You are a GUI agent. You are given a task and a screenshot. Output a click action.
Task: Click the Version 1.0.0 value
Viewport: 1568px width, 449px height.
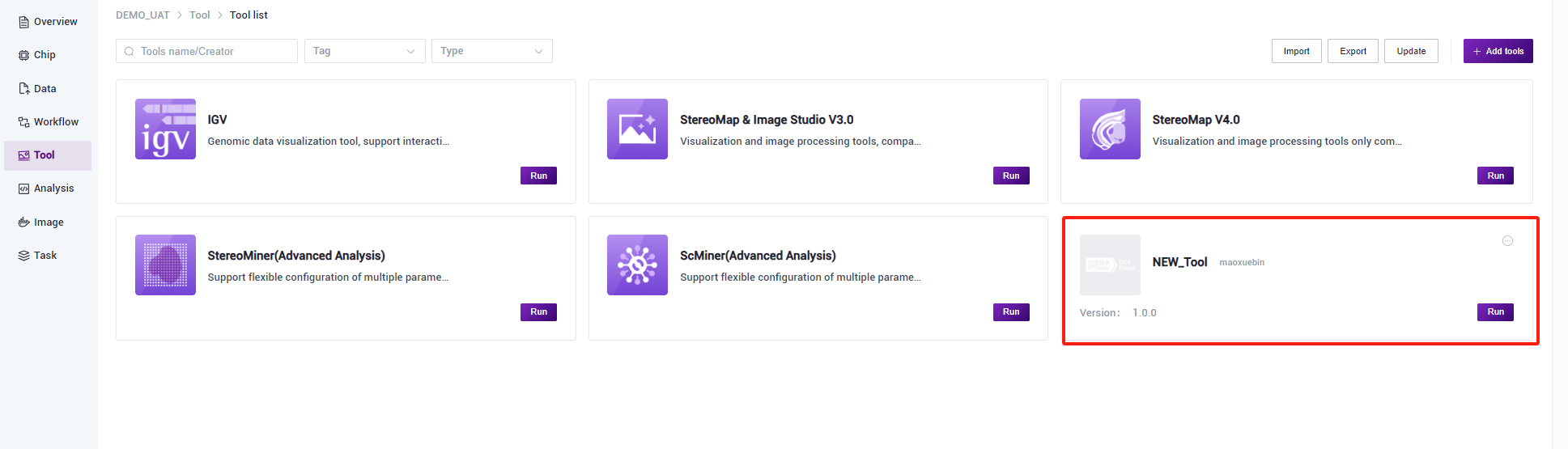click(x=1144, y=313)
